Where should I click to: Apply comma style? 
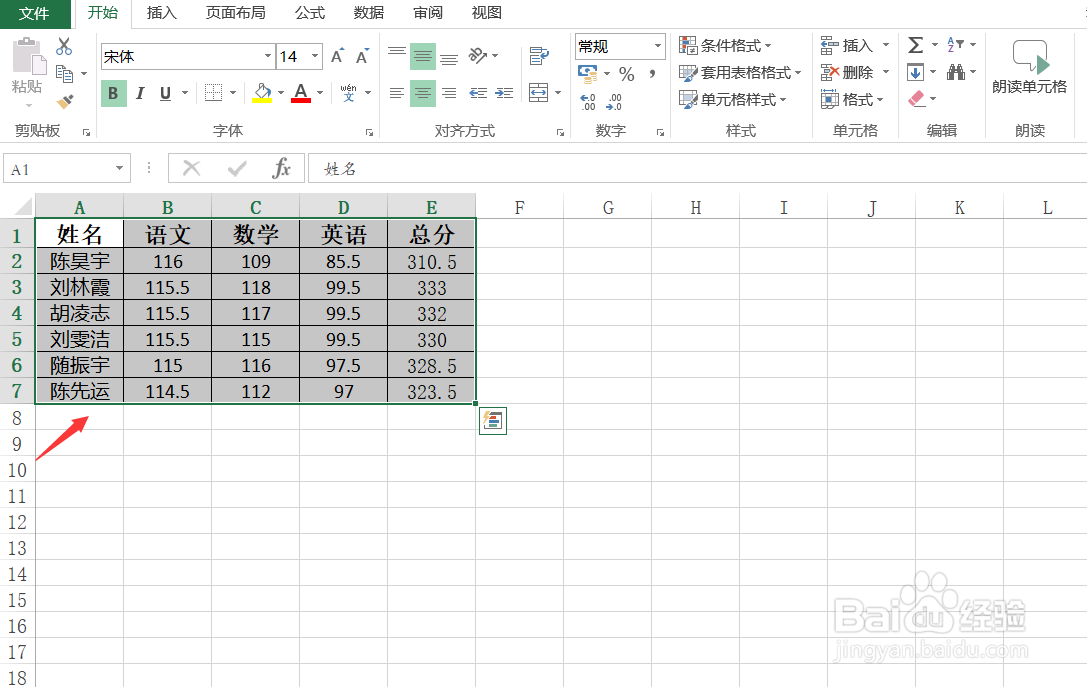click(x=652, y=73)
